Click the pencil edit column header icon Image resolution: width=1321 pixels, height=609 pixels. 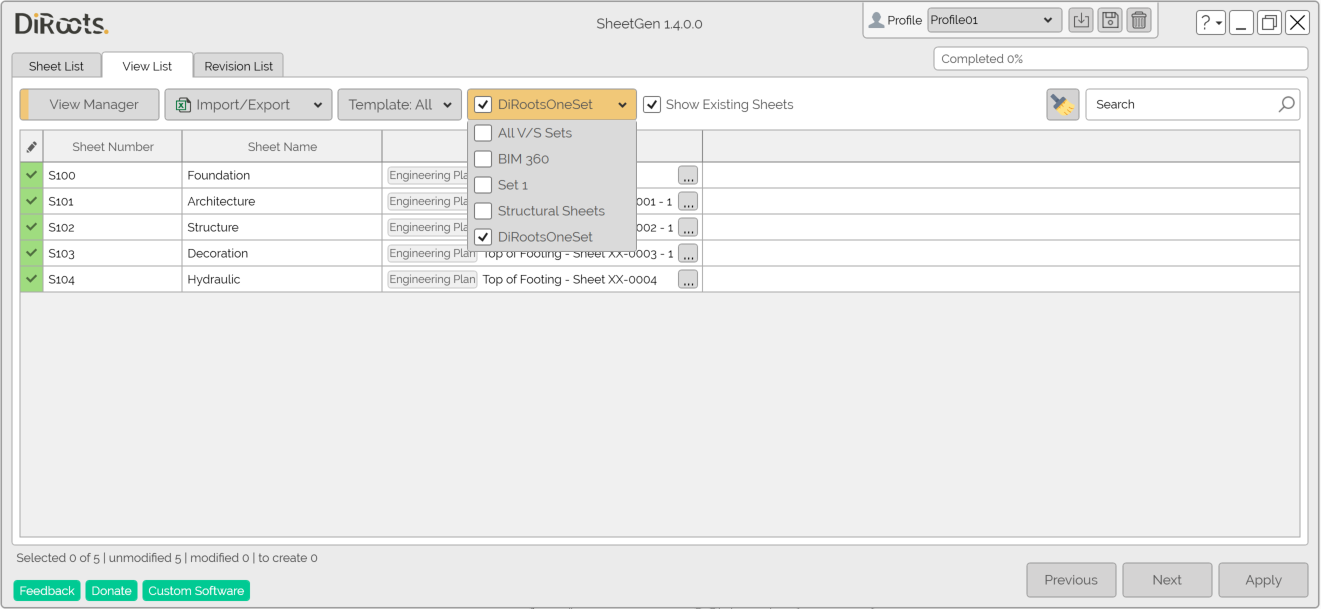pos(32,147)
